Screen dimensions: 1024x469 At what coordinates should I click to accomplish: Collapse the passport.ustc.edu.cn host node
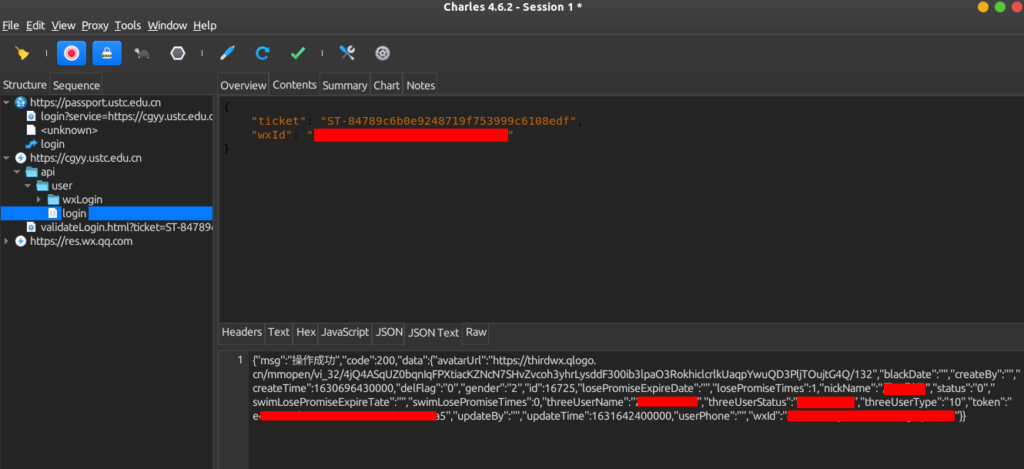pos(8,103)
